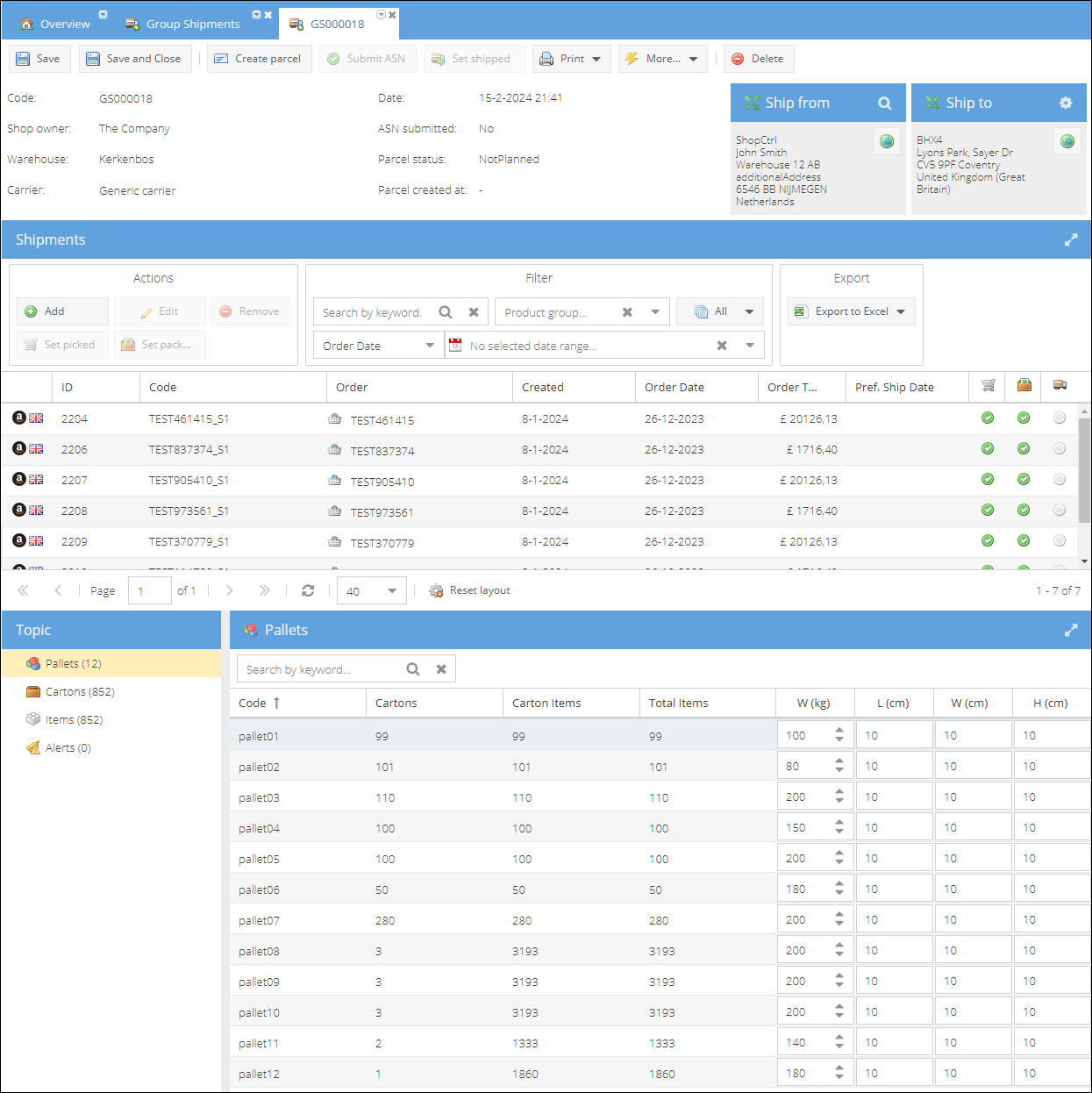Click the picked checkmark for row 2206
The image size is (1092, 1093).
988,448
